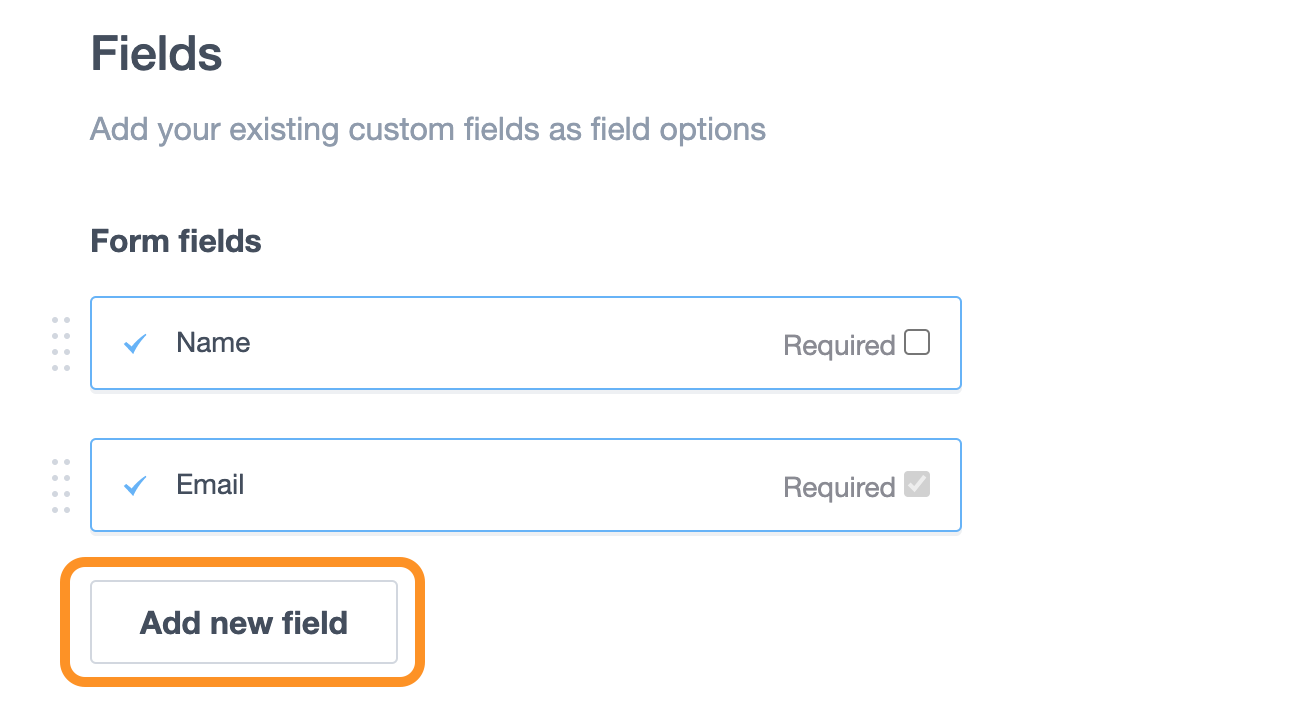This screenshot has height=702, width=1316.
Task: Click the blue checkmark next to Email
Action: pyautogui.click(x=135, y=486)
